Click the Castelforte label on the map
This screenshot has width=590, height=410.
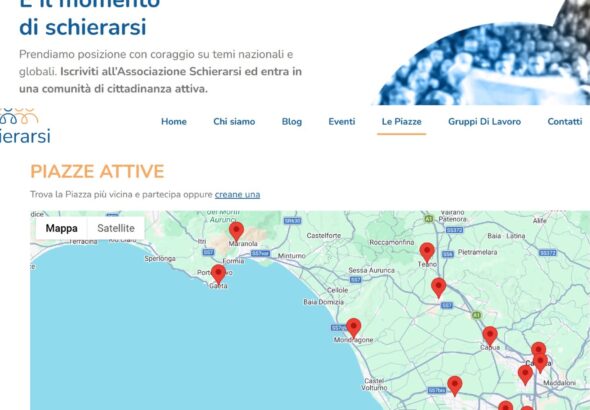324,236
